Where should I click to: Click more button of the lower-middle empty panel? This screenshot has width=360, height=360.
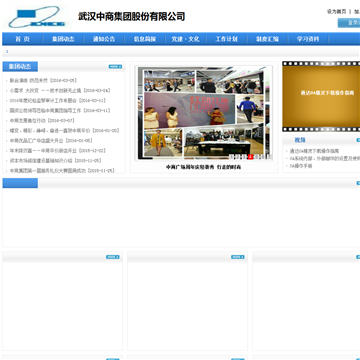pos(238,257)
